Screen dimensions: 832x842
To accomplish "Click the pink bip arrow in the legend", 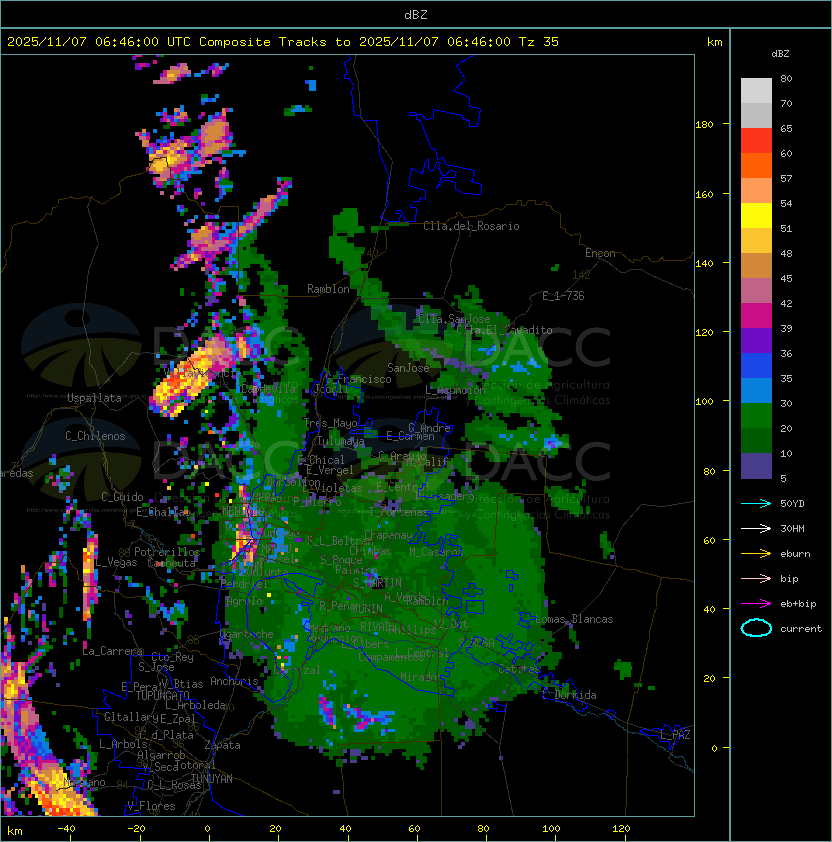I will tap(756, 578).
